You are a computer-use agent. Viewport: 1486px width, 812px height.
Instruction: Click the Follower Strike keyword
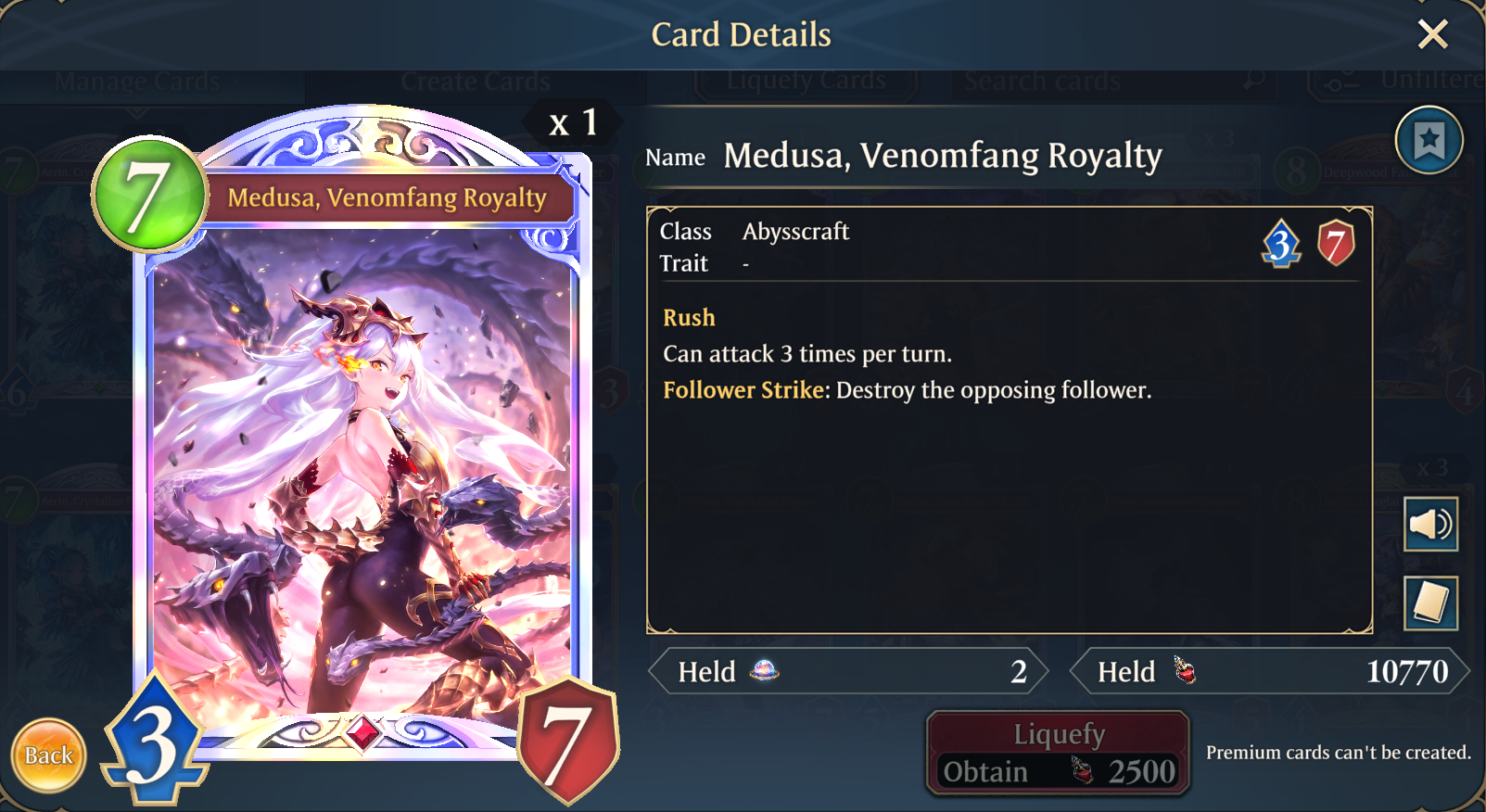(x=743, y=390)
